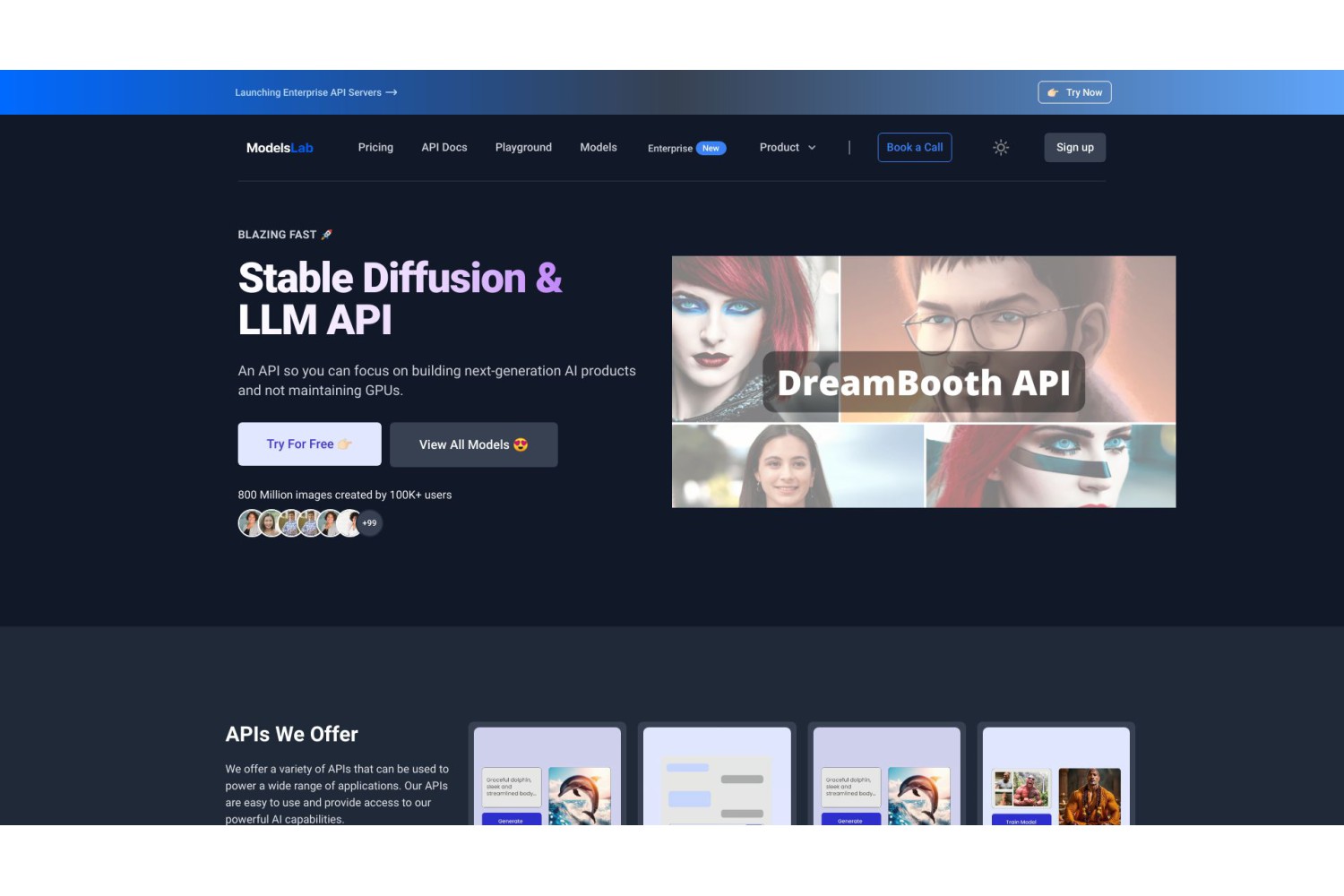Click the View All Models button
Image resolution: width=1344 pixels, height=896 pixels.
(474, 444)
